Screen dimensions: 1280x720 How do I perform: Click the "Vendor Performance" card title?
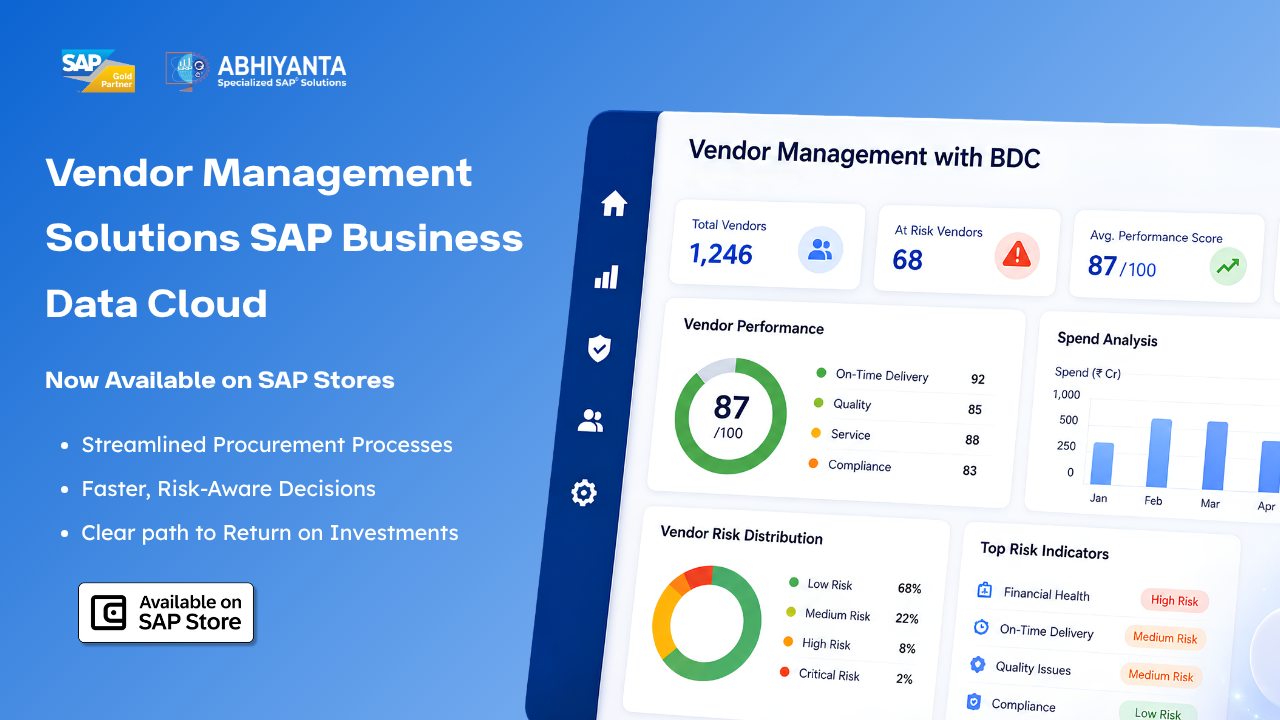753,327
